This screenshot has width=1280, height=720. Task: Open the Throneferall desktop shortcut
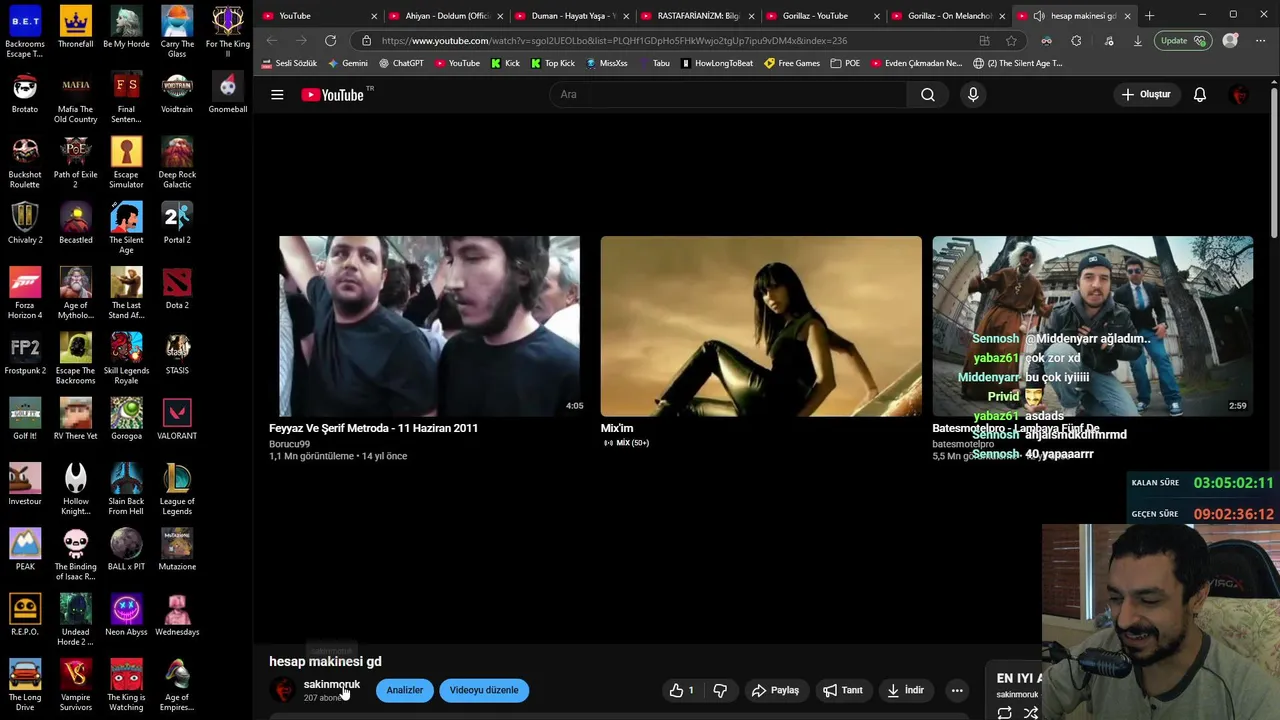click(x=75, y=27)
